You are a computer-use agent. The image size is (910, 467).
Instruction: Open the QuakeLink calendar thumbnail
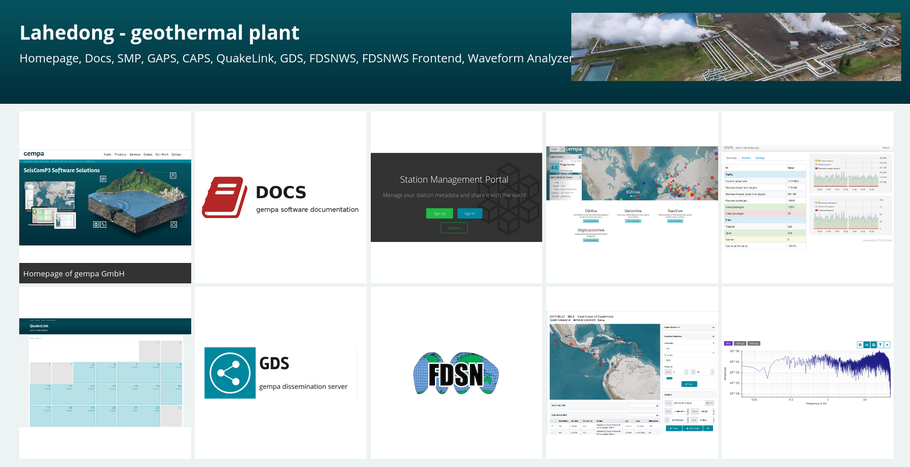point(105,372)
